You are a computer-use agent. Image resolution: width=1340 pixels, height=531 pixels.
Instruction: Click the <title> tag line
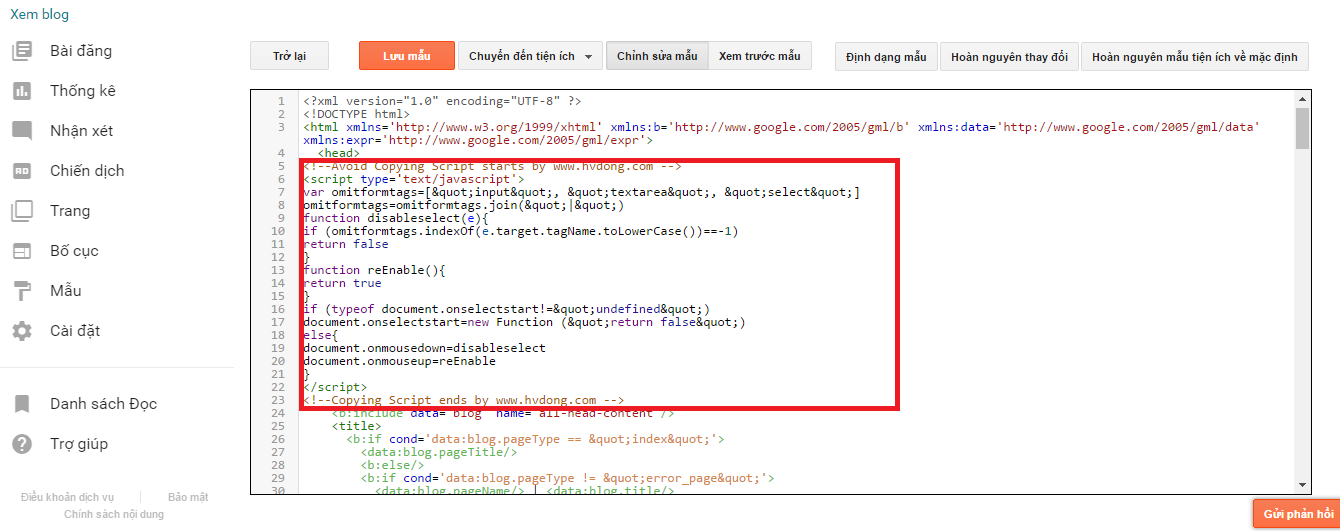tap(356, 426)
